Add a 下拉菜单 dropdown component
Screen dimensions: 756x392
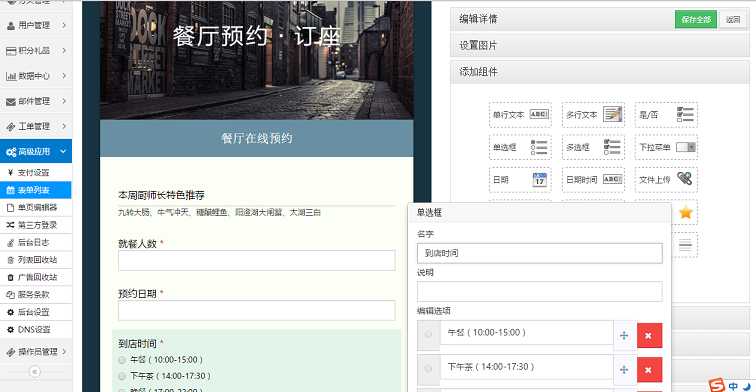[666, 147]
